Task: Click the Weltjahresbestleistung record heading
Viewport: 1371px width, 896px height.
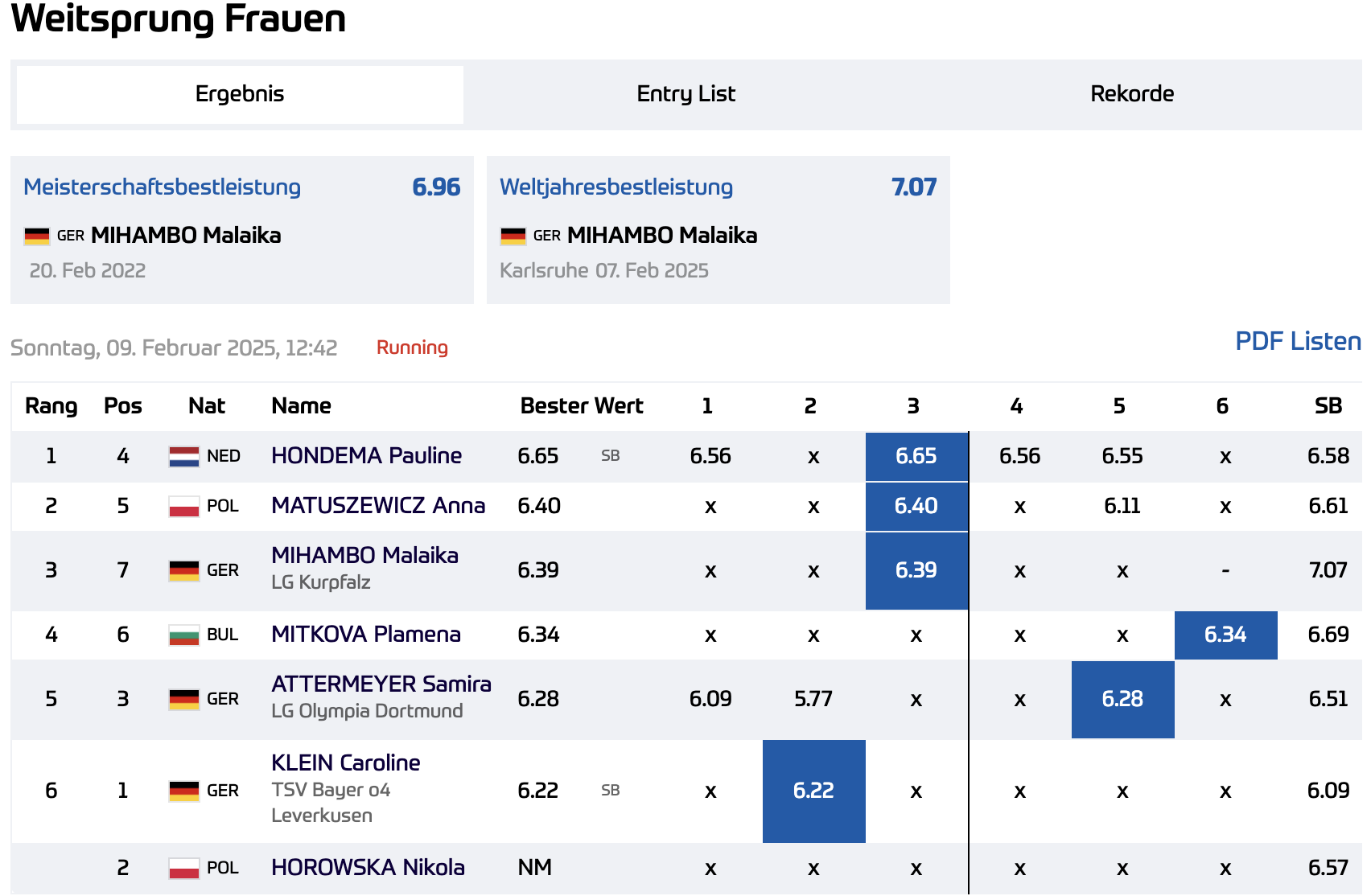Action: 616,187
